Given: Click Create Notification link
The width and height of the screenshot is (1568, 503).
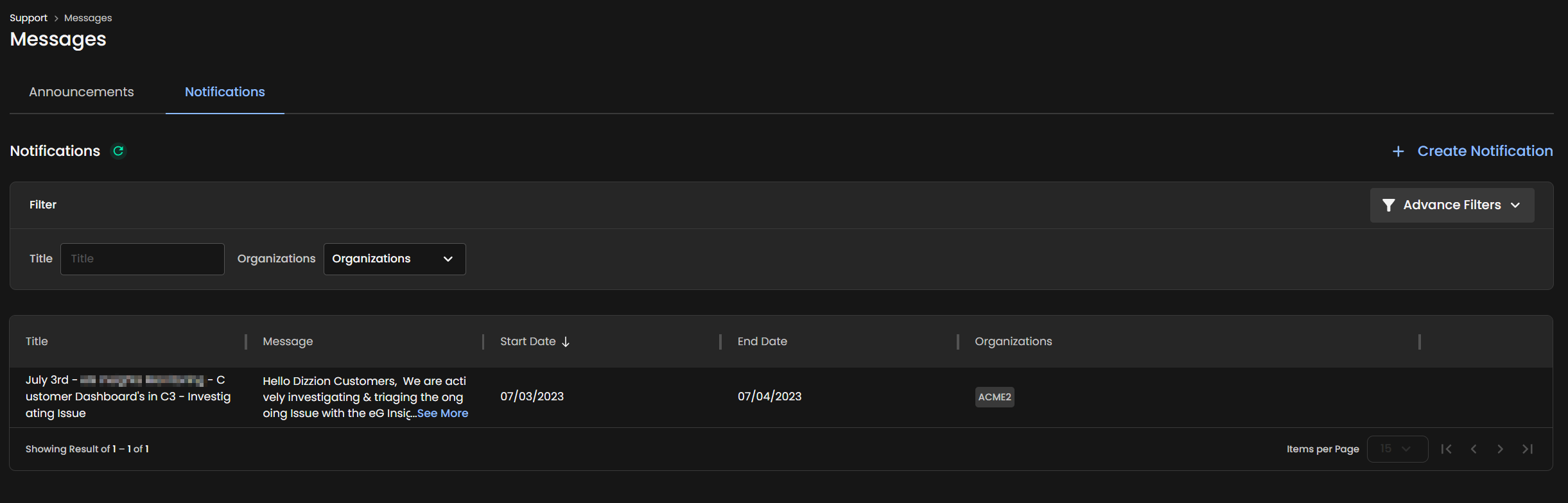Looking at the screenshot, I should pyautogui.click(x=1485, y=151).
